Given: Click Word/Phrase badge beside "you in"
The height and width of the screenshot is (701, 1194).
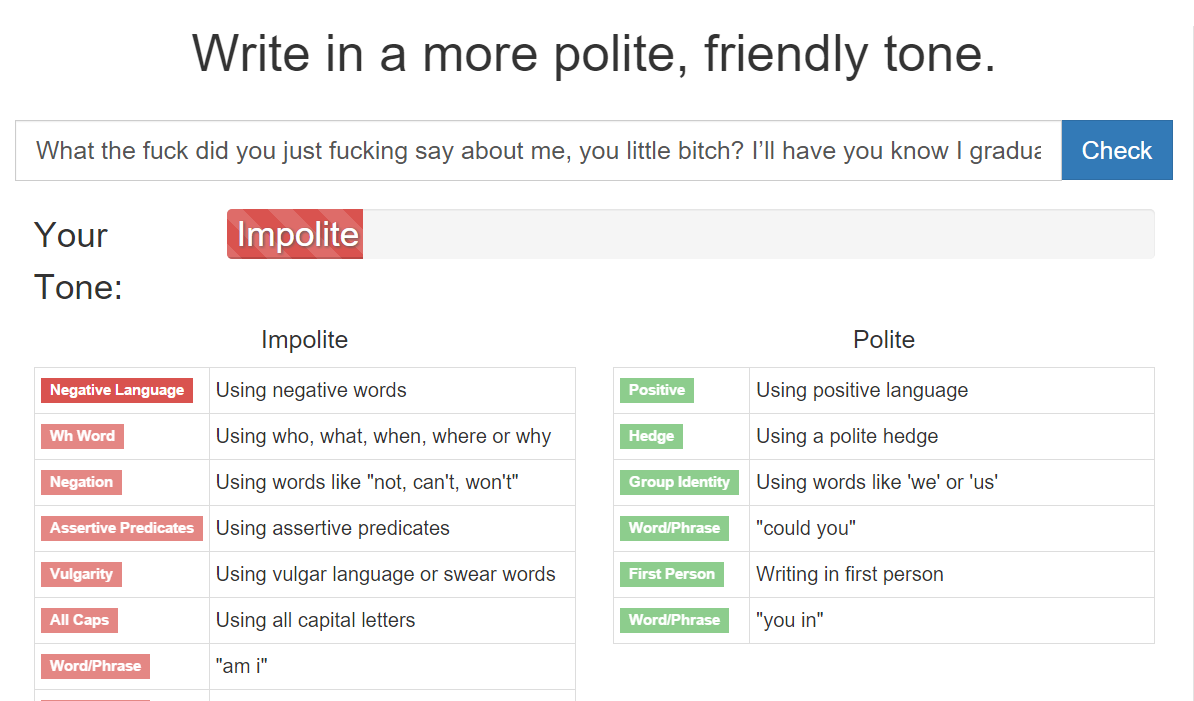Looking at the screenshot, I should click(x=674, y=620).
